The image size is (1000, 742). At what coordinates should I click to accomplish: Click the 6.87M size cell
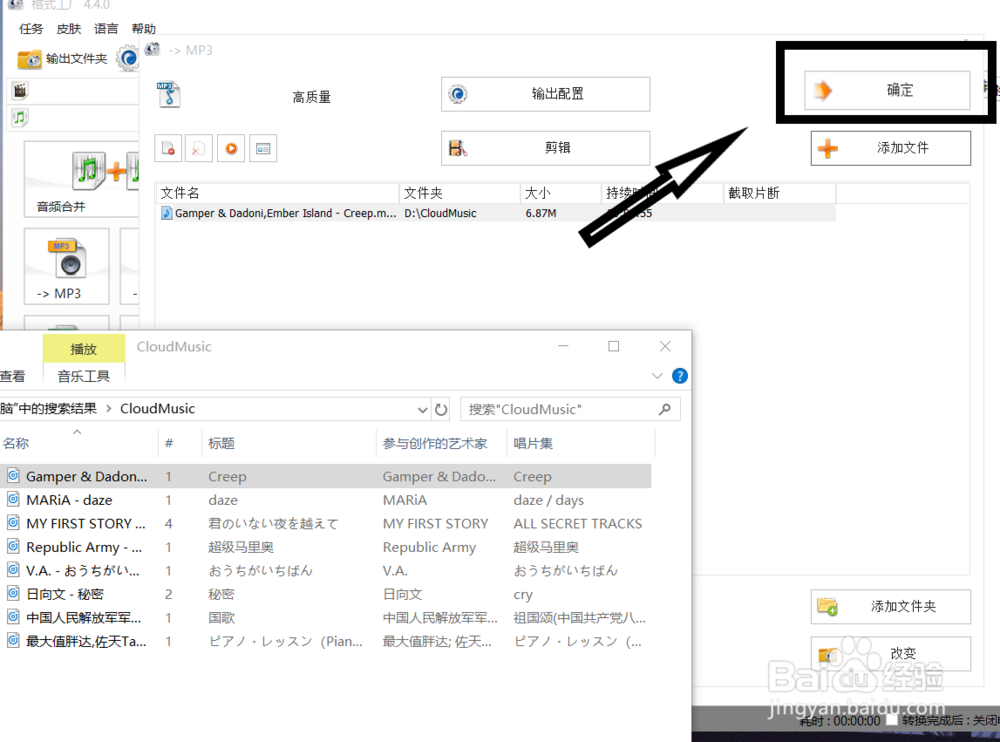click(541, 213)
